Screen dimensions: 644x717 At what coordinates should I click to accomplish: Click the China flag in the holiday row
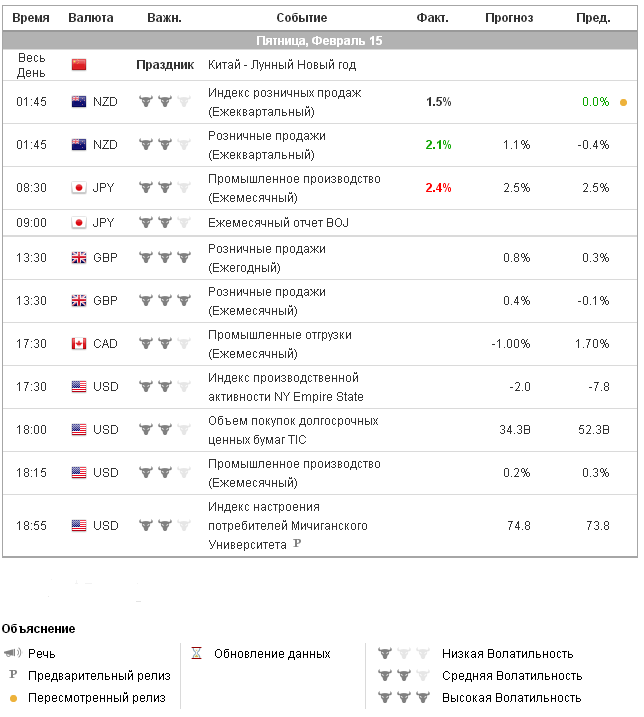coord(79,65)
